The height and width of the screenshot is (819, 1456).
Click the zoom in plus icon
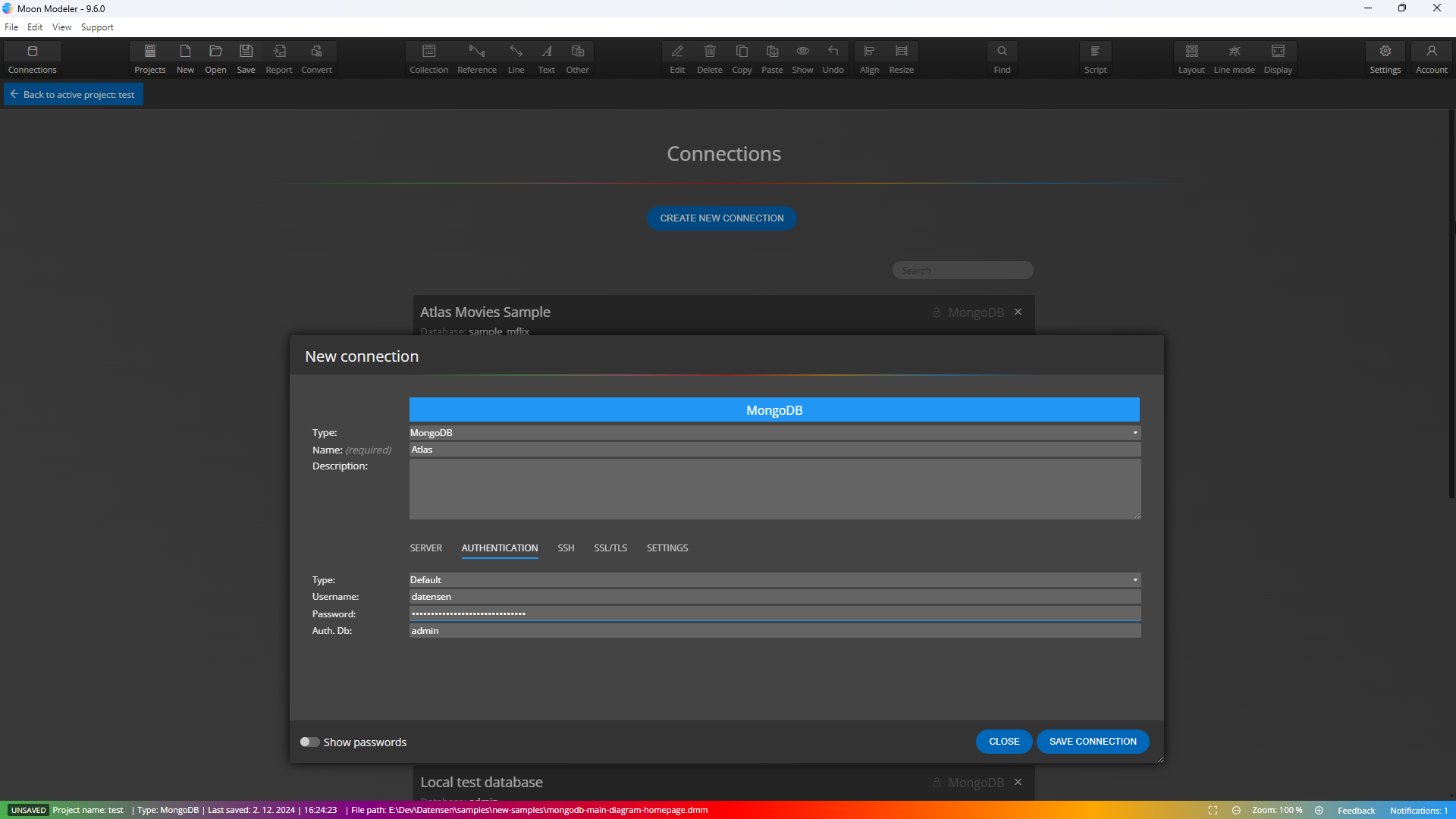click(x=1319, y=811)
